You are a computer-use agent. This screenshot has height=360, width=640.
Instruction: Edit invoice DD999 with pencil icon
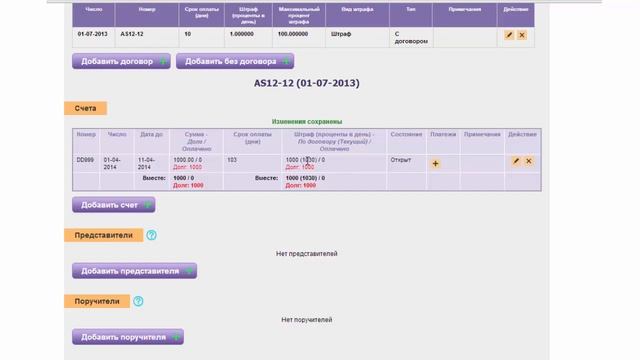tap(516, 161)
